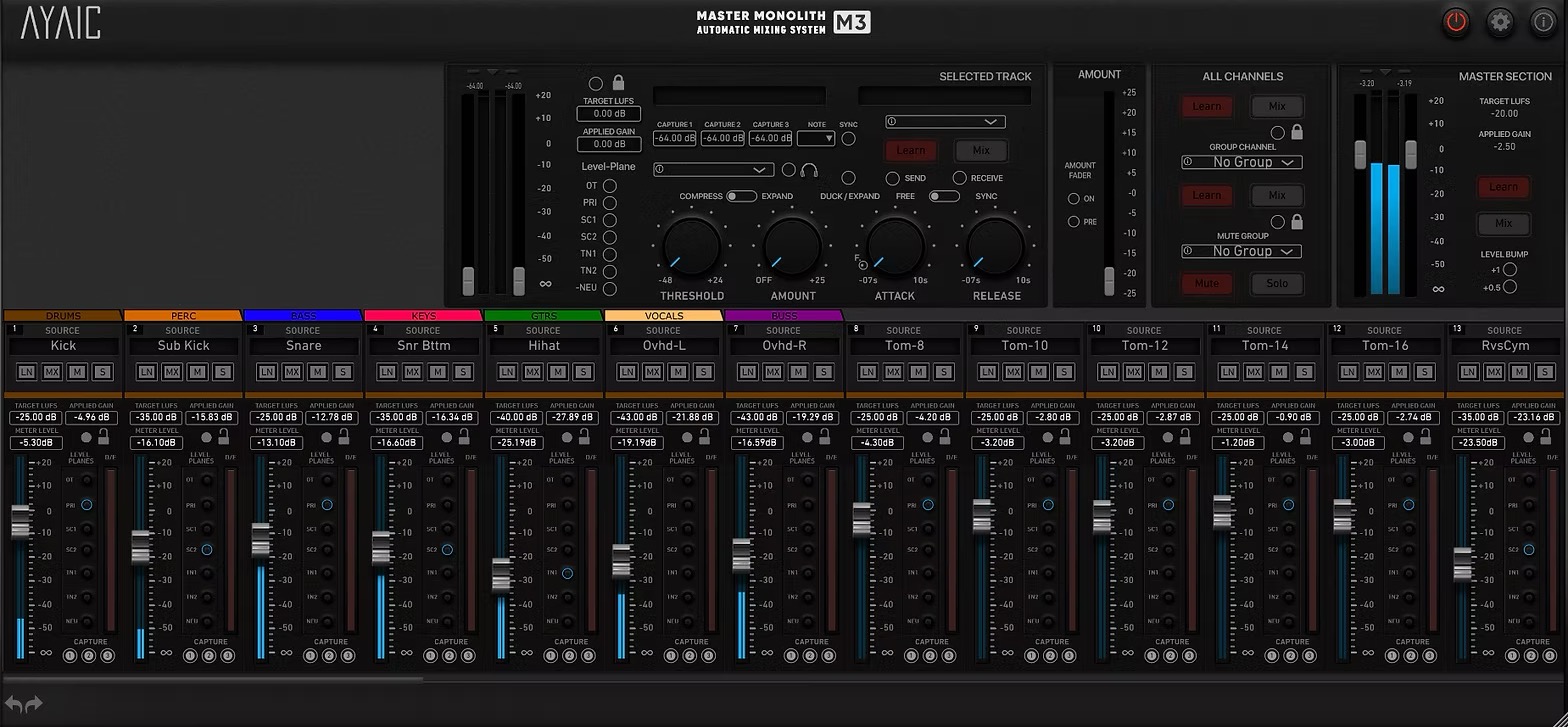Viewport: 1568px width, 727px height.
Task: Click the headphones icon in Selected Track
Action: tap(809, 170)
